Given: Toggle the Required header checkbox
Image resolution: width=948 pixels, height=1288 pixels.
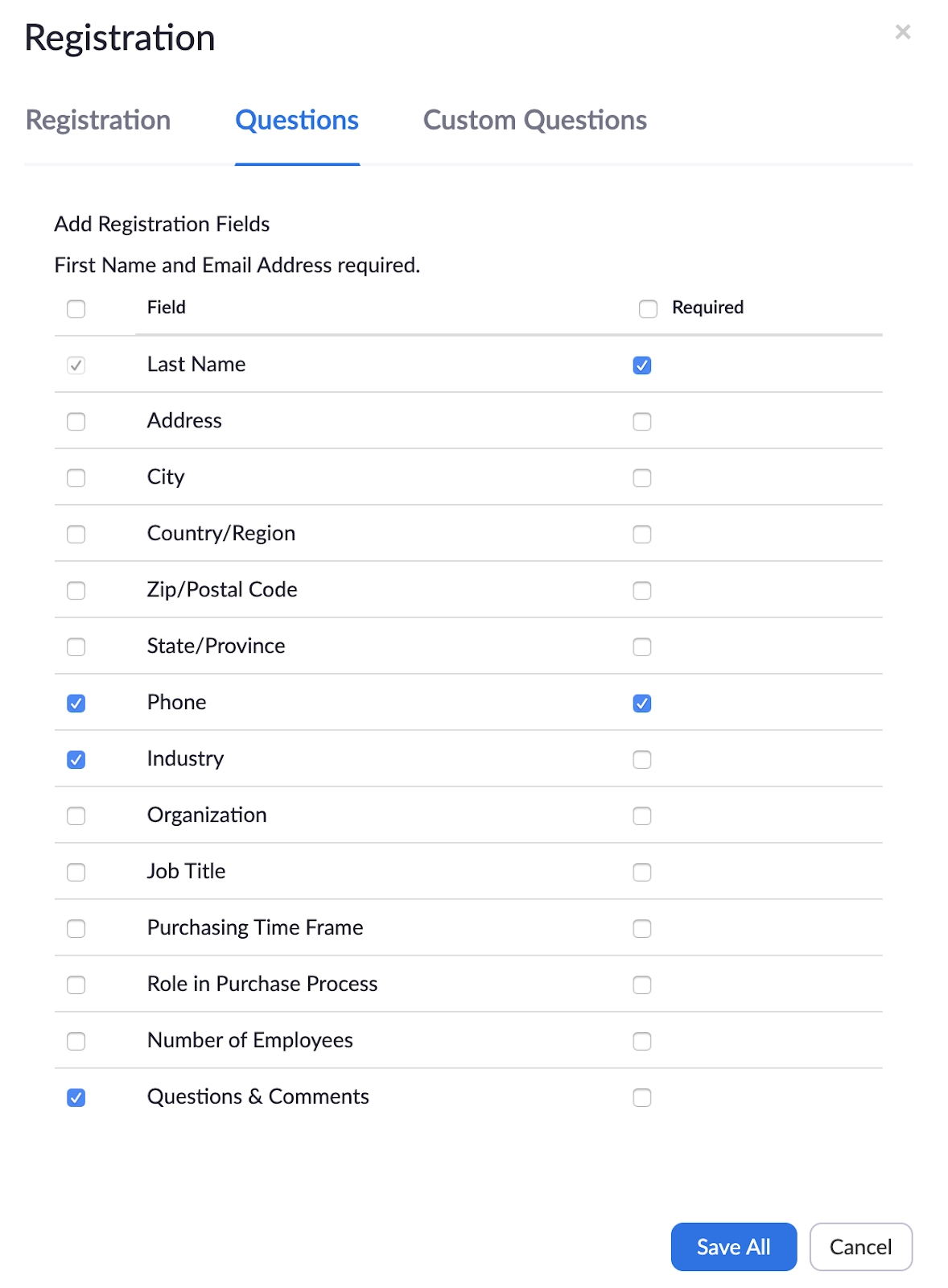Looking at the screenshot, I should tap(648, 309).
